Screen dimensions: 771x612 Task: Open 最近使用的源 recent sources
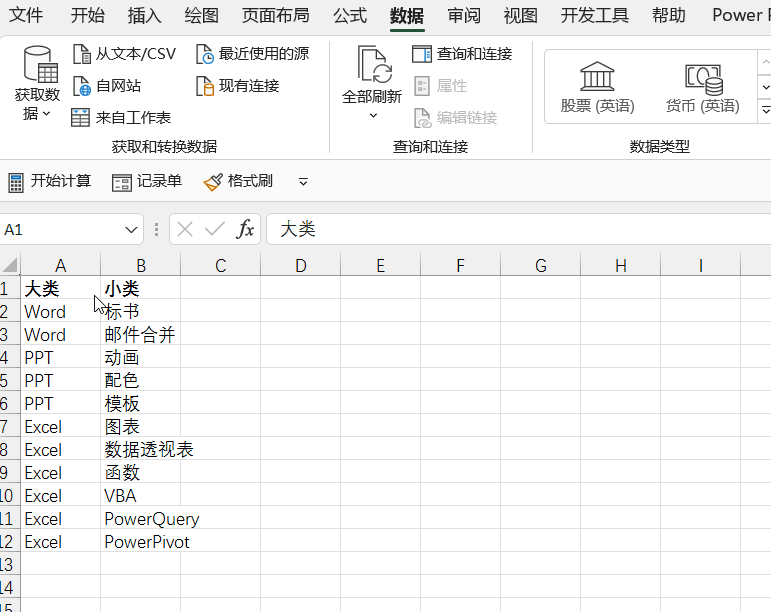click(x=253, y=54)
